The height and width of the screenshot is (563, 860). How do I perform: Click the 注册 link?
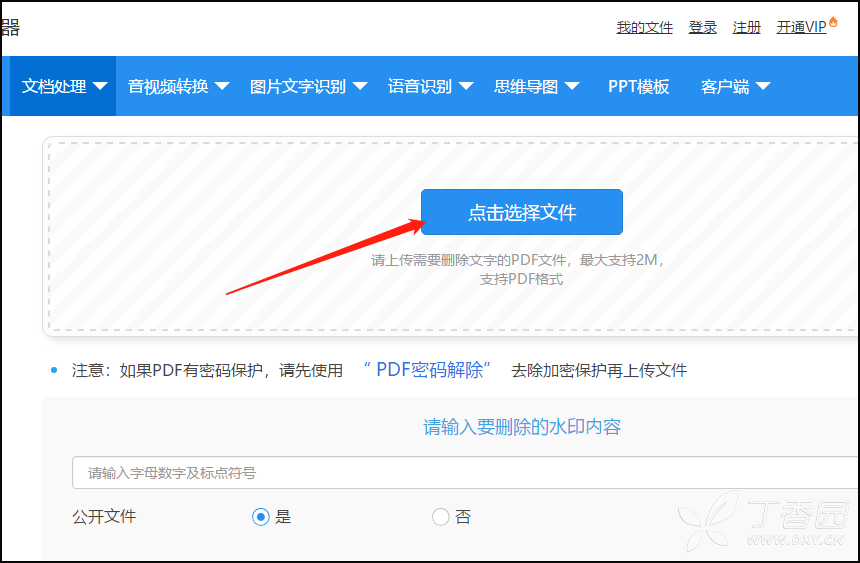747,27
